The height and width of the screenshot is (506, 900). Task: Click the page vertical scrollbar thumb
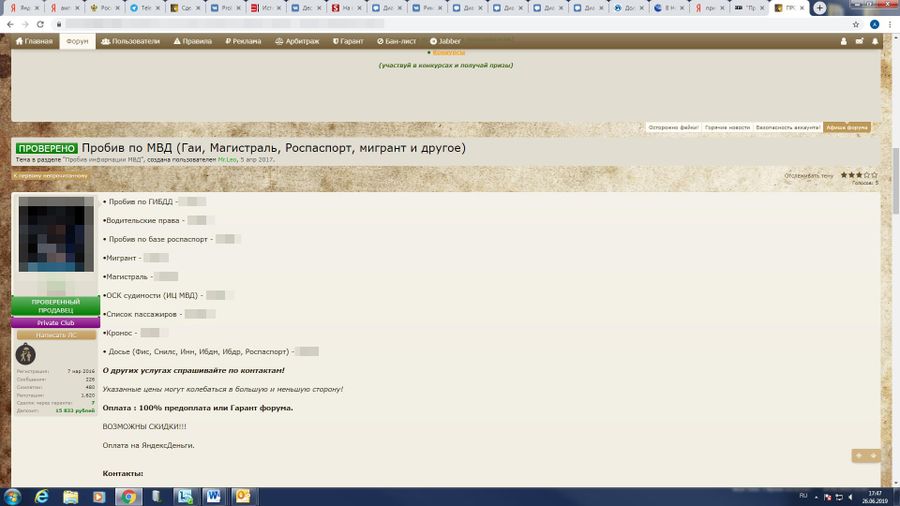tap(895, 181)
